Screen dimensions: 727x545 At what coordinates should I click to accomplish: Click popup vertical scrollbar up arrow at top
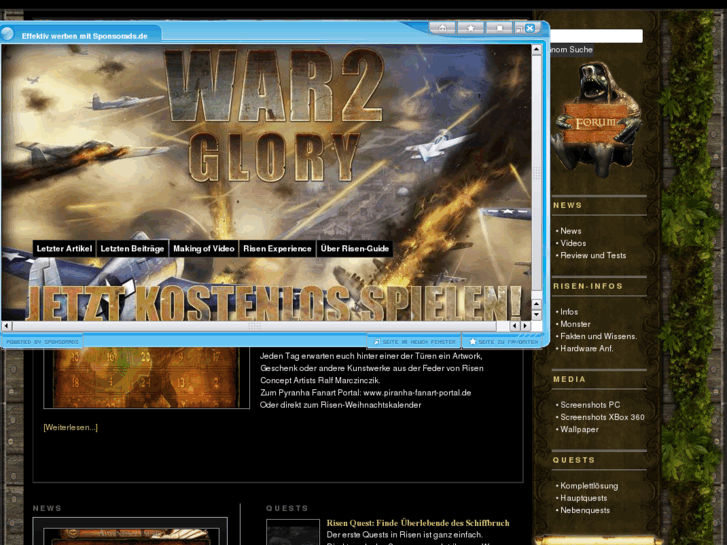click(536, 49)
